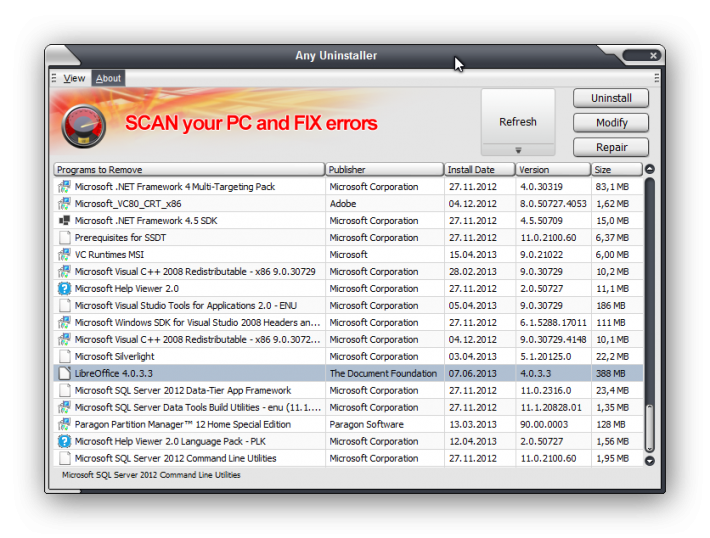Screen dimensions: 710x538
Task: Select the LibreOffice 4.0.3.3 row name
Action: click(114, 374)
